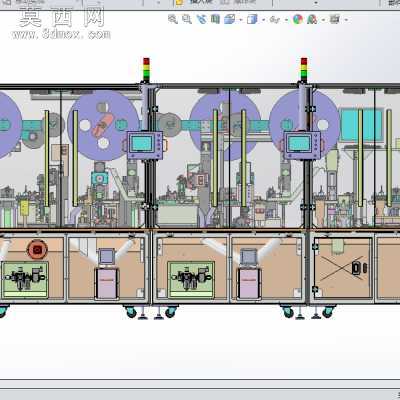
Task: Select the left signal tower light
Action: coord(146,70)
